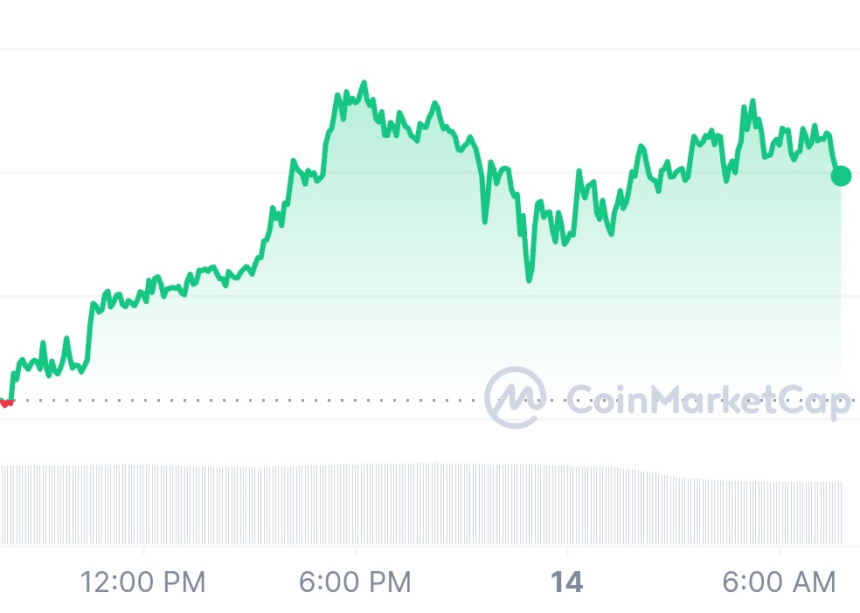Click the rightmost volume bar
Screen dimensions: 860x613
[841, 512]
